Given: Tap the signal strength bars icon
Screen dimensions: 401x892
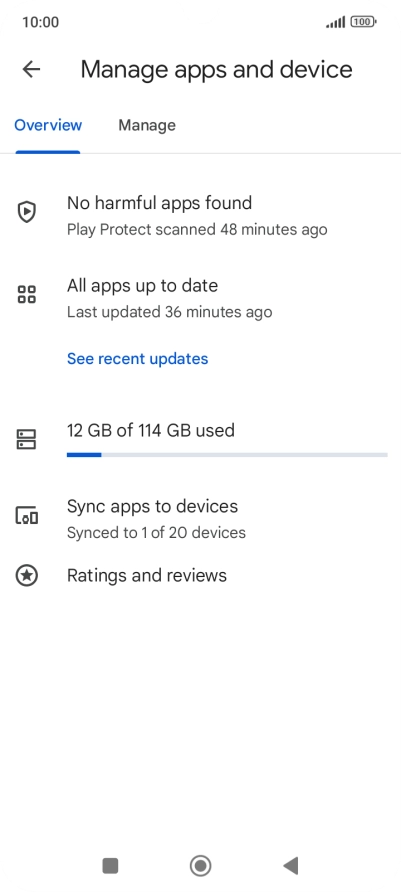Looking at the screenshot, I should pos(336,22).
